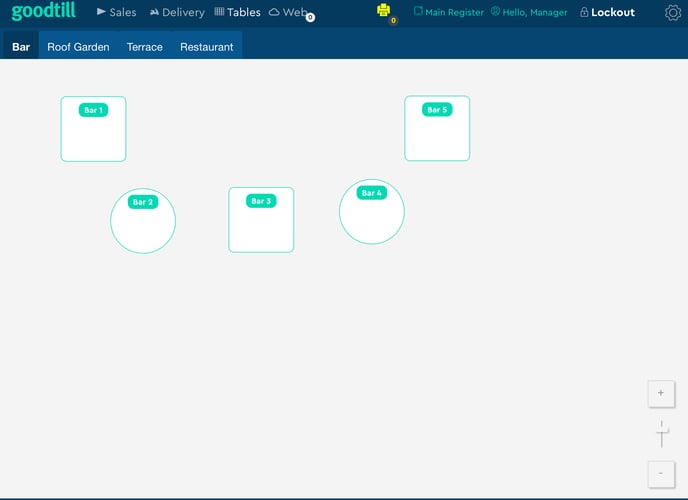Switch to the Roof Garden tab
The height and width of the screenshot is (500, 688).
(x=78, y=46)
